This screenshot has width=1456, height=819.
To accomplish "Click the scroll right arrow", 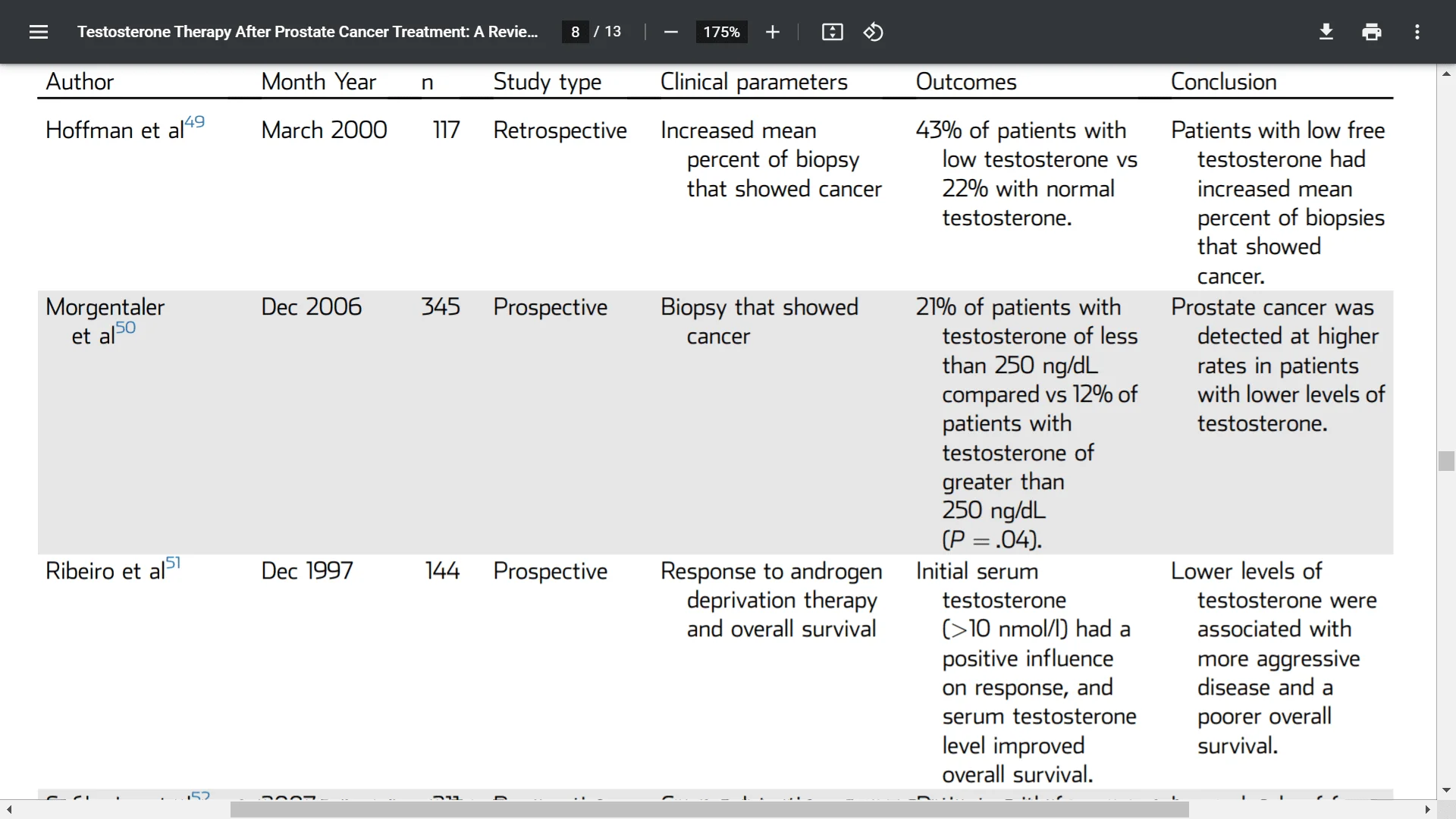I will point(1428,810).
